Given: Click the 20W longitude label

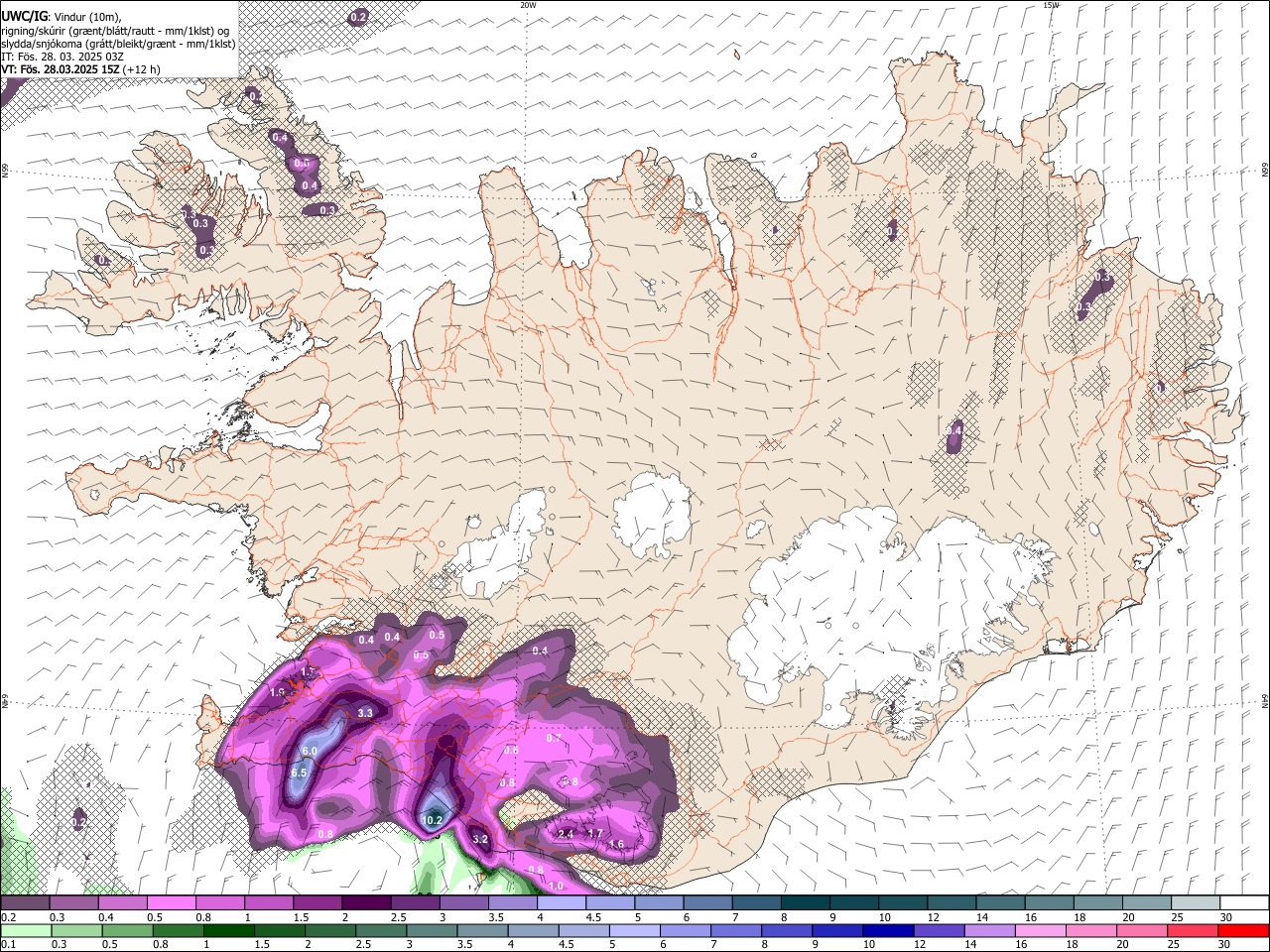Looking at the screenshot, I should 528,5.
